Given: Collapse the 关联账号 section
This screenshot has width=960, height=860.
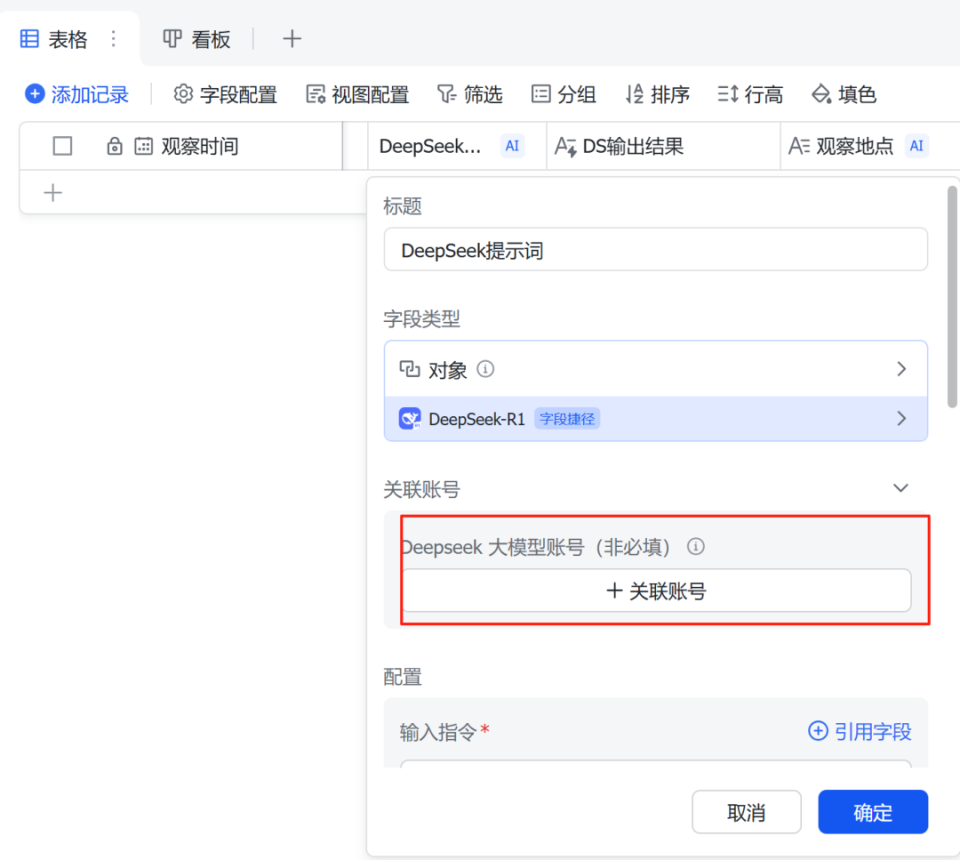Looking at the screenshot, I should click(901, 488).
